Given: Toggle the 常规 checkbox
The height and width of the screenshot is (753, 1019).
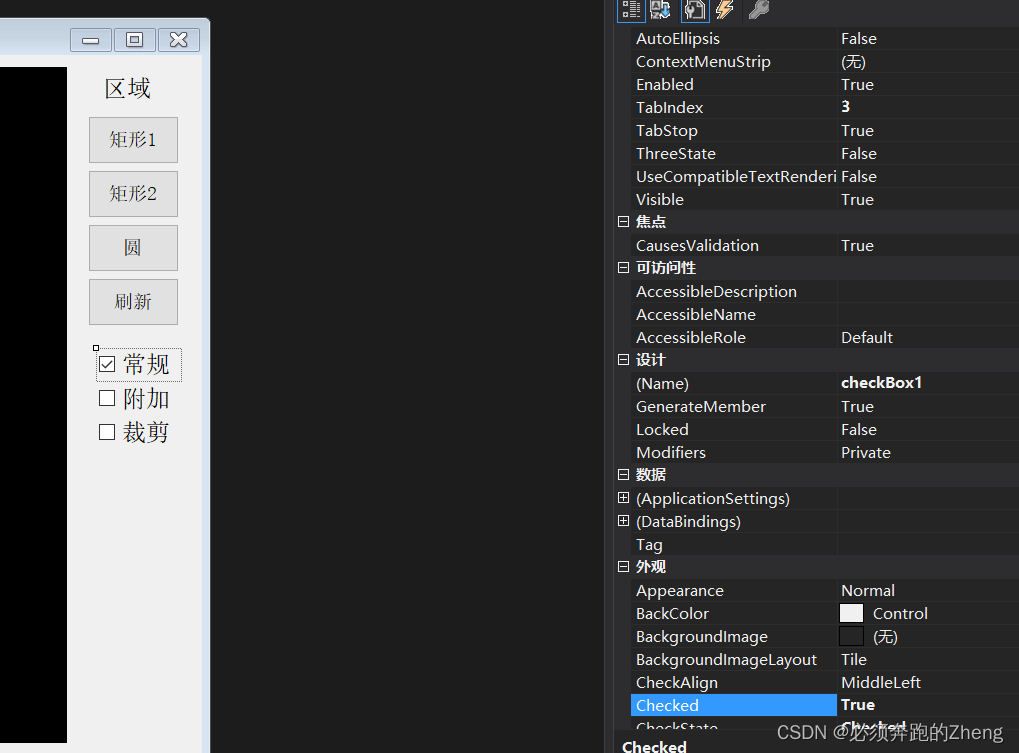Looking at the screenshot, I should click(x=107, y=364).
